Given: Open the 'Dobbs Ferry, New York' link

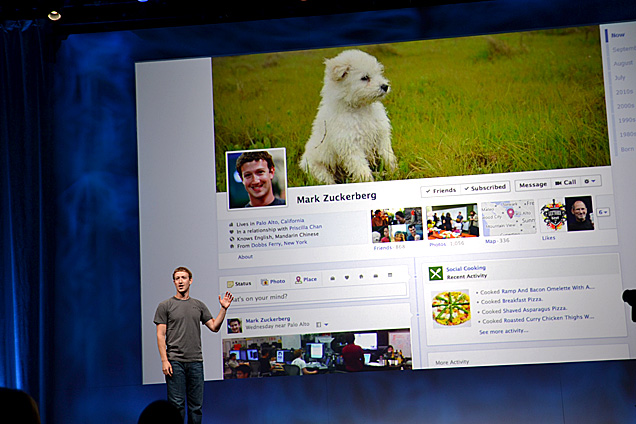Looking at the screenshot, I should point(279,244).
